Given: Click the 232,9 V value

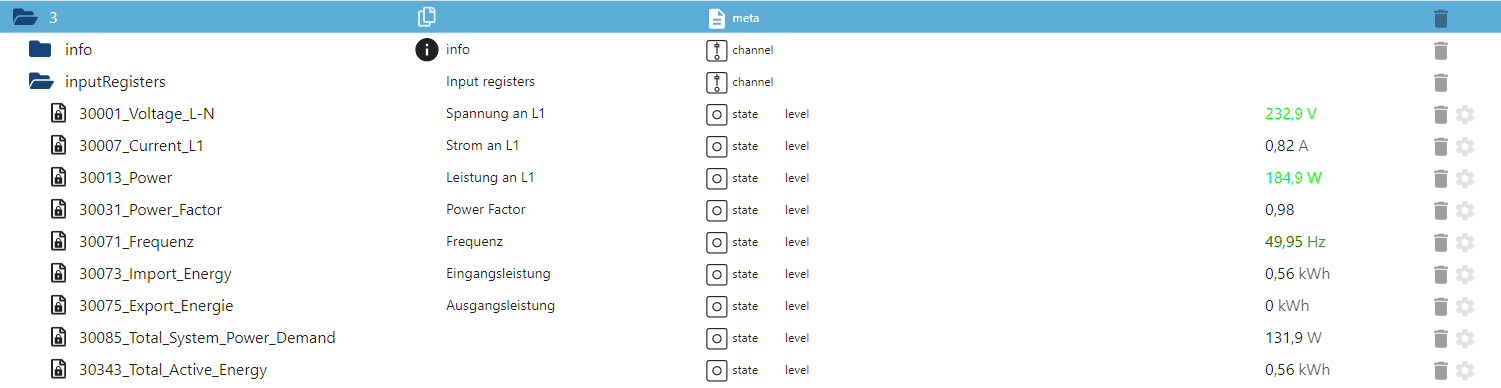Looking at the screenshot, I should pos(1291,114).
